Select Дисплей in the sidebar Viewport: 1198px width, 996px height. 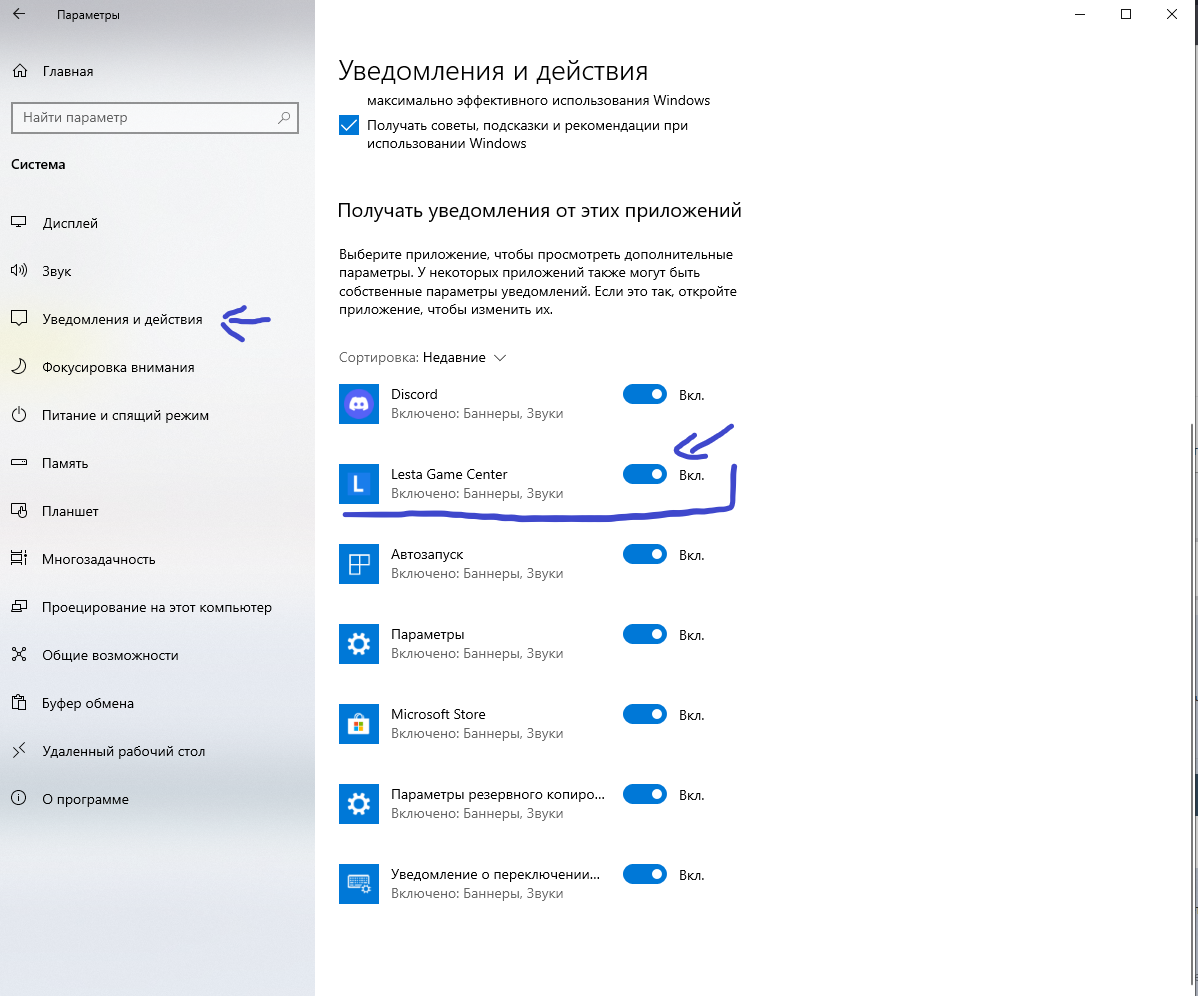pyautogui.click(x=70, y=223)
